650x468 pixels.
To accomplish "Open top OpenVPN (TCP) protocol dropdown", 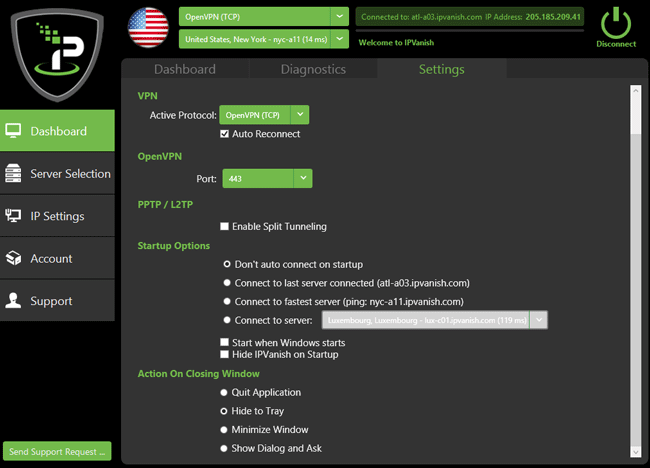I will pos(264,17).
